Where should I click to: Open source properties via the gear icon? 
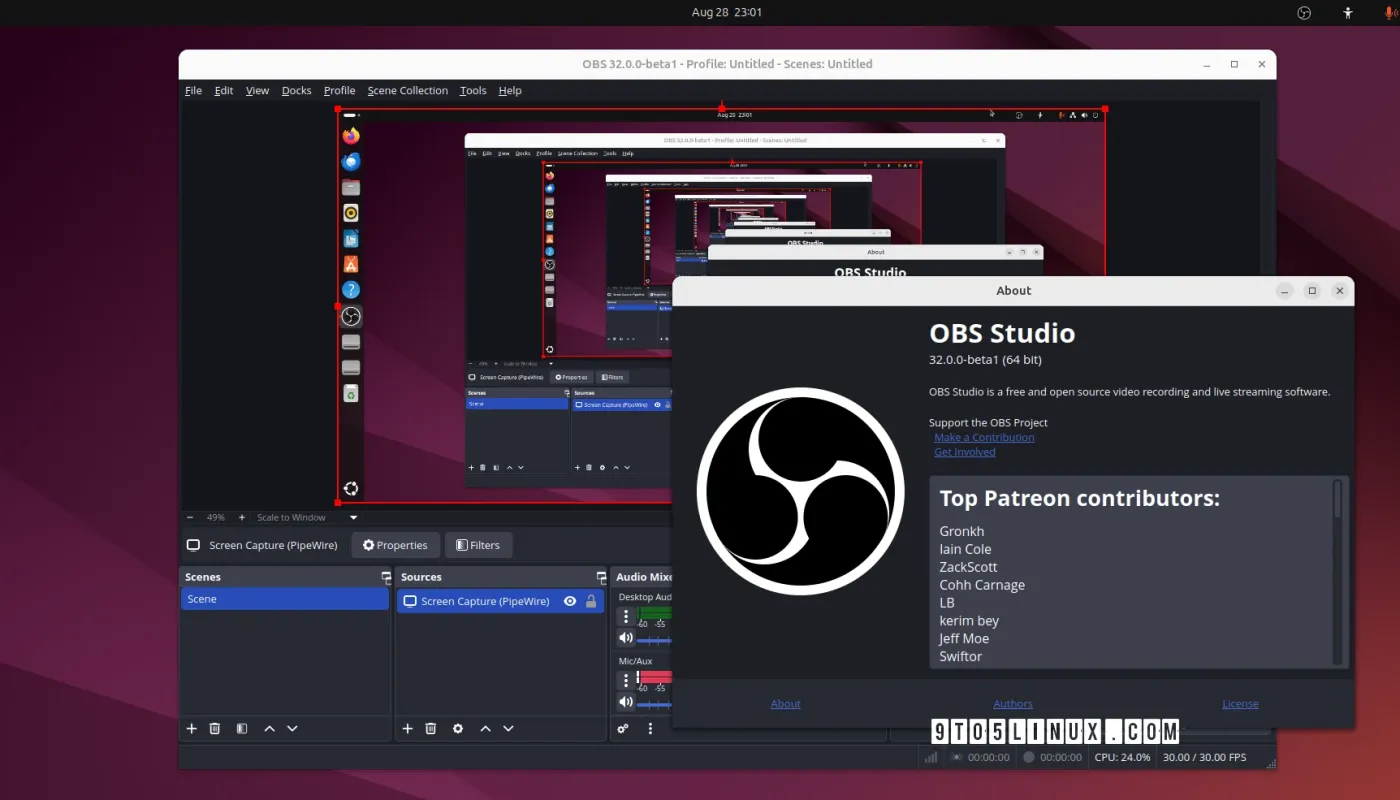coord(457,728)
